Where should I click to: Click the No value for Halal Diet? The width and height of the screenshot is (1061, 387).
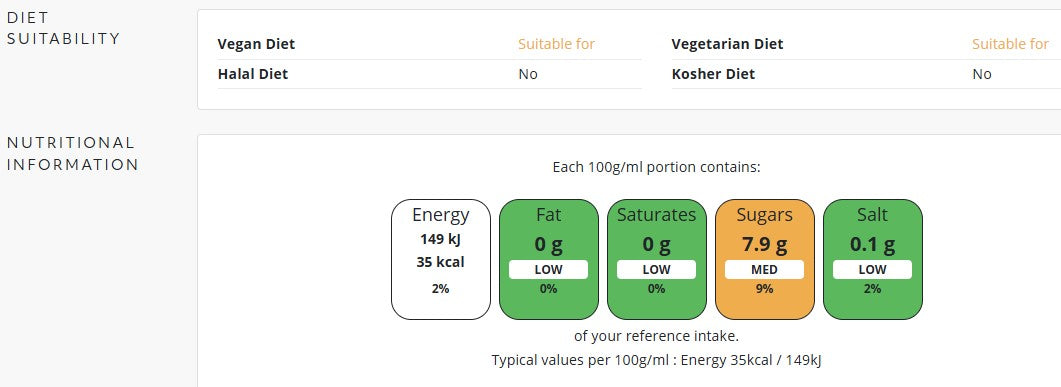[x=528, y=74]
